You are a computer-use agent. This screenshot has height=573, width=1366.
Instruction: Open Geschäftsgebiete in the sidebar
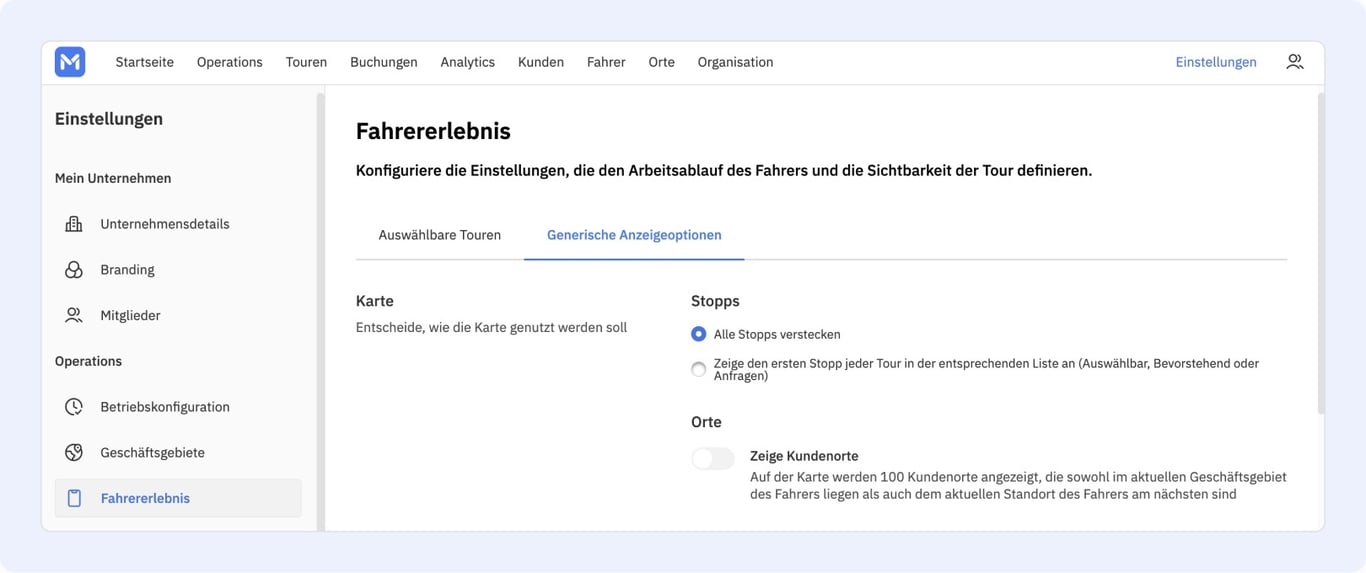coord(178,453)
